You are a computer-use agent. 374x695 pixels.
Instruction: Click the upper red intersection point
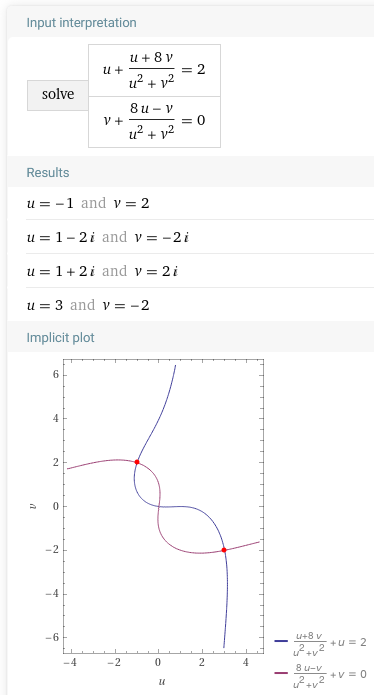(137, 462)
